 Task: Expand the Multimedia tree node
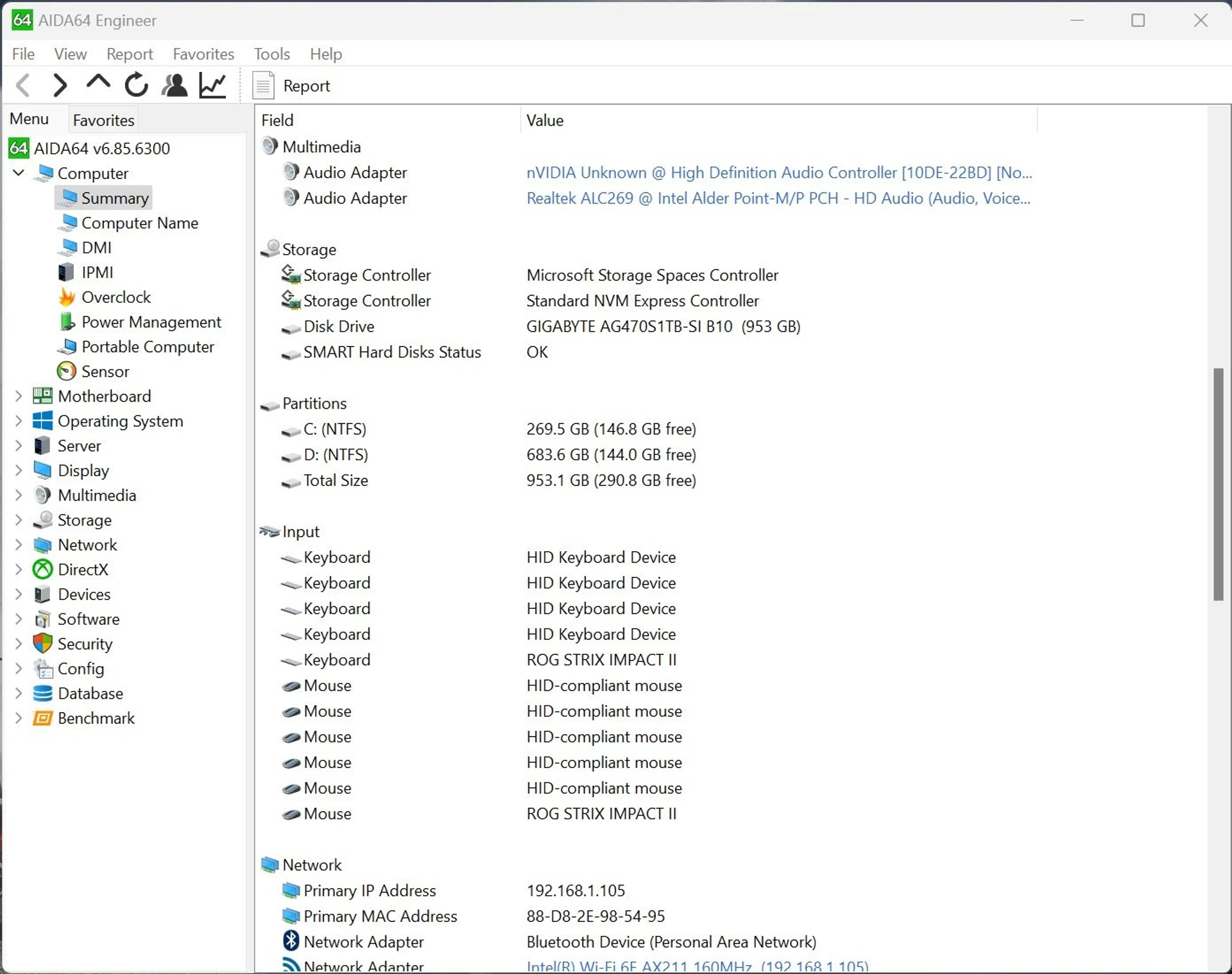[19, 495]
